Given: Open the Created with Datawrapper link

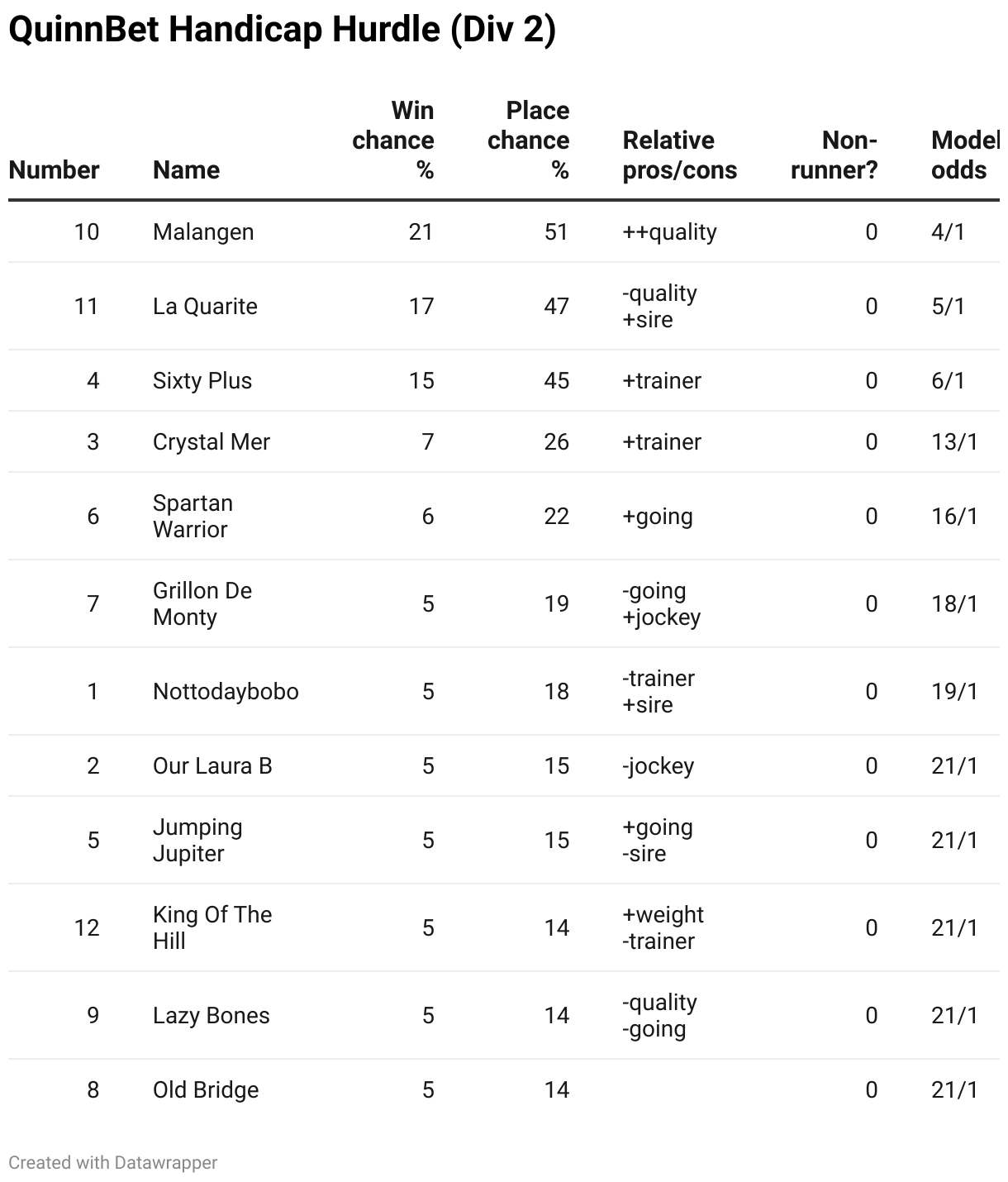Looking at the screenshot, I should [x=113, y=1162].
